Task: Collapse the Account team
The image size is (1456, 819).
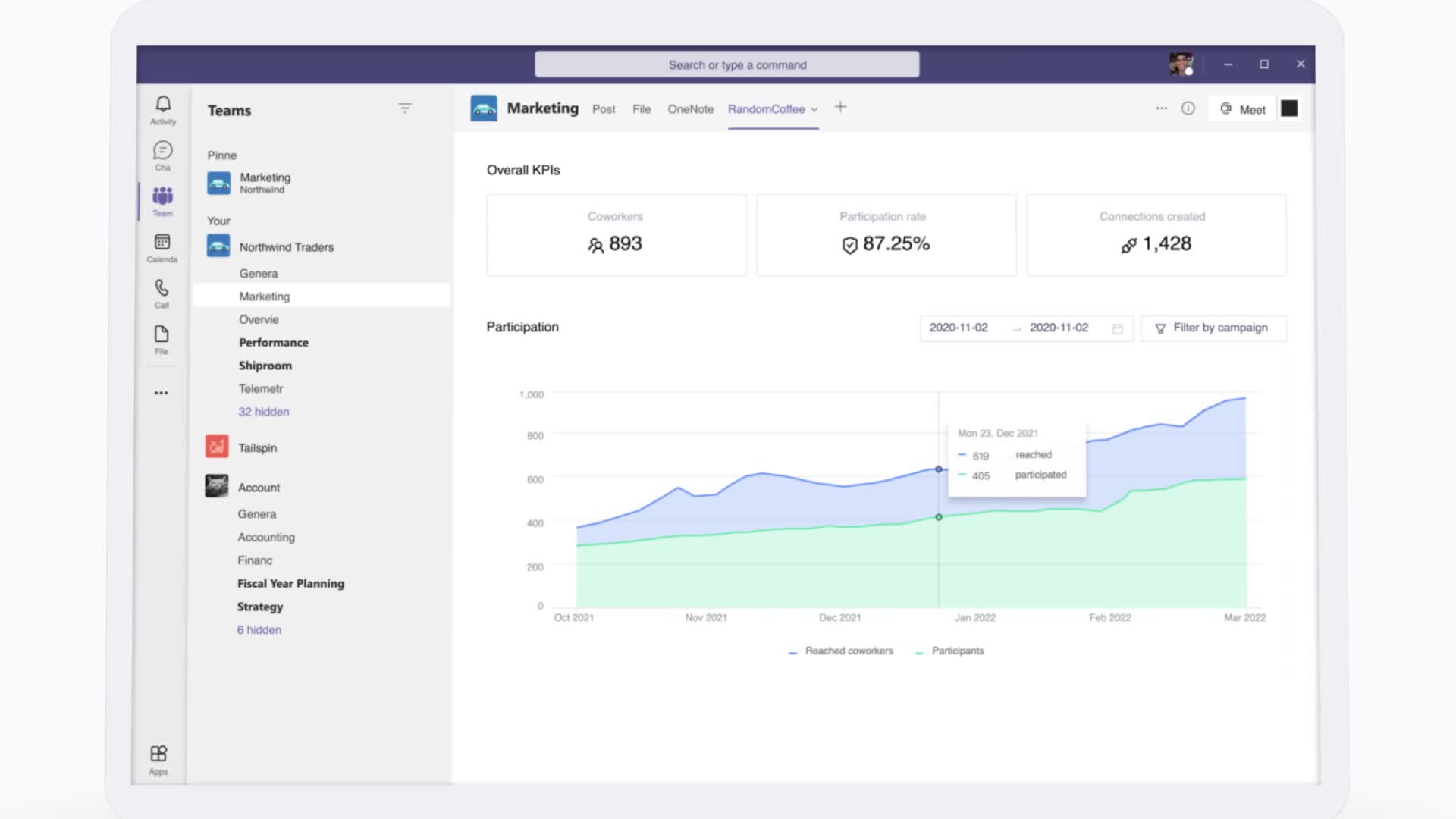Action: 259,488
